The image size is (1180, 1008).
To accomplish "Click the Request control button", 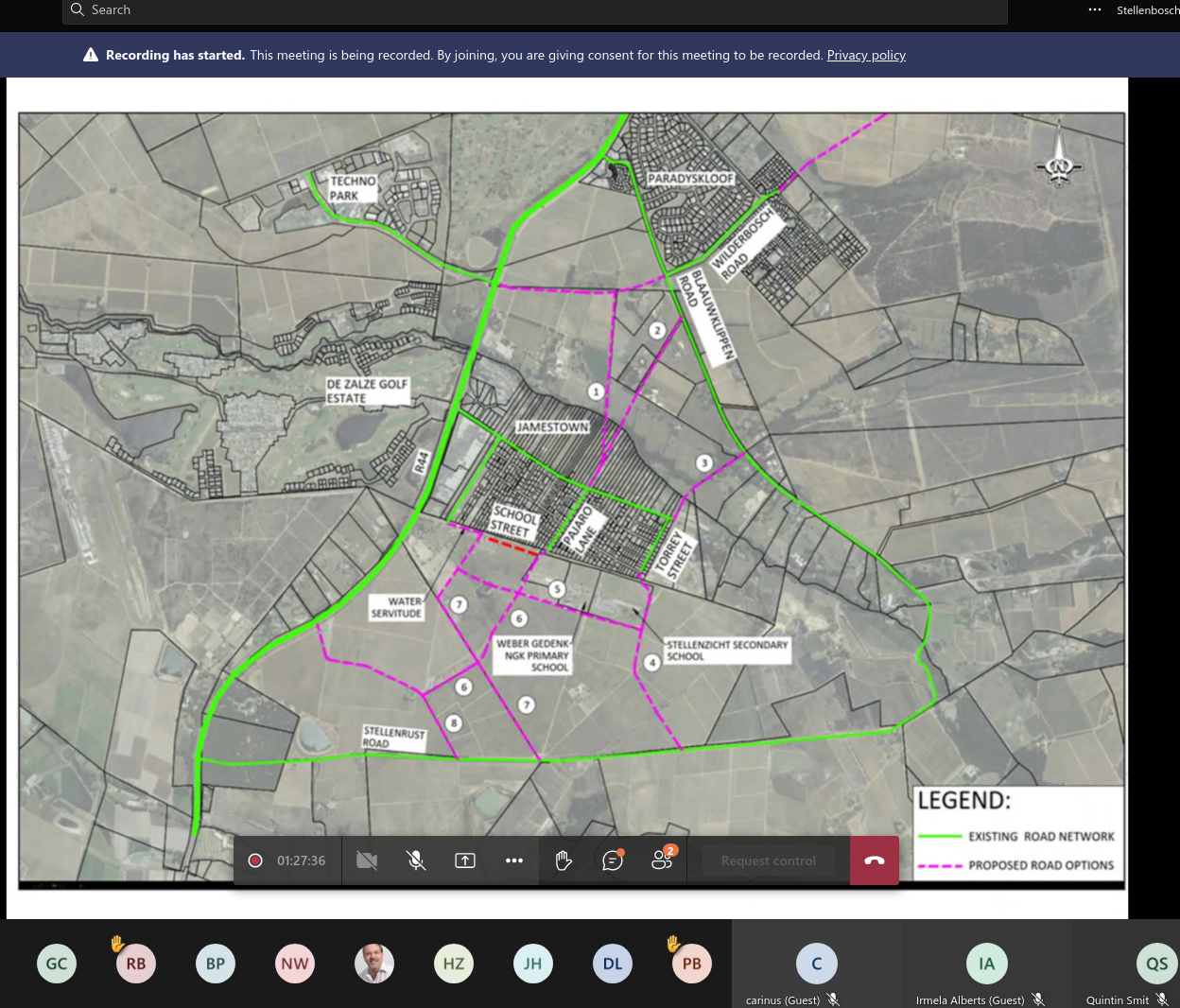I will (768, 860).
